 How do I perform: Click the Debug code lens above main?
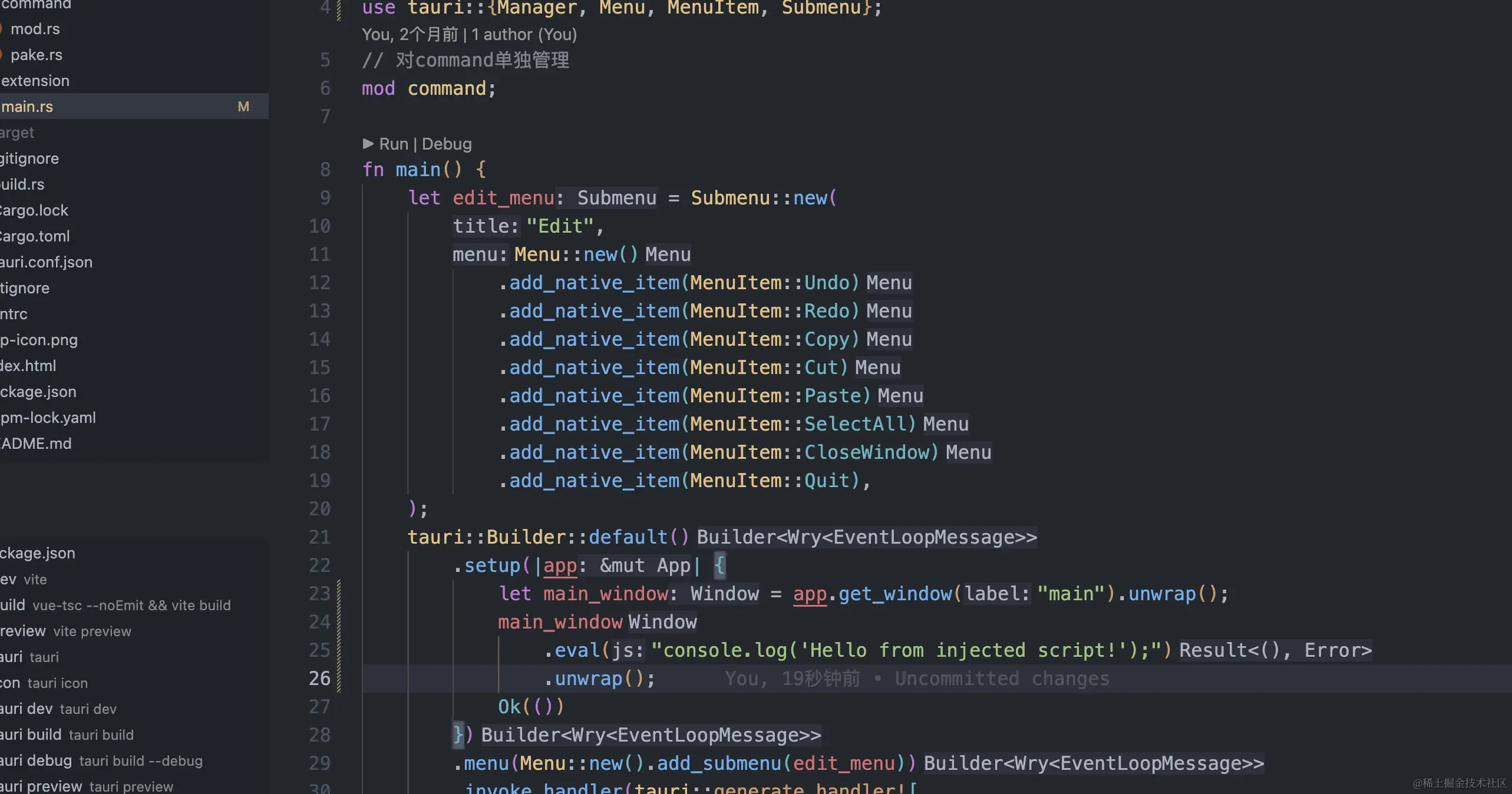click(447, 144)
